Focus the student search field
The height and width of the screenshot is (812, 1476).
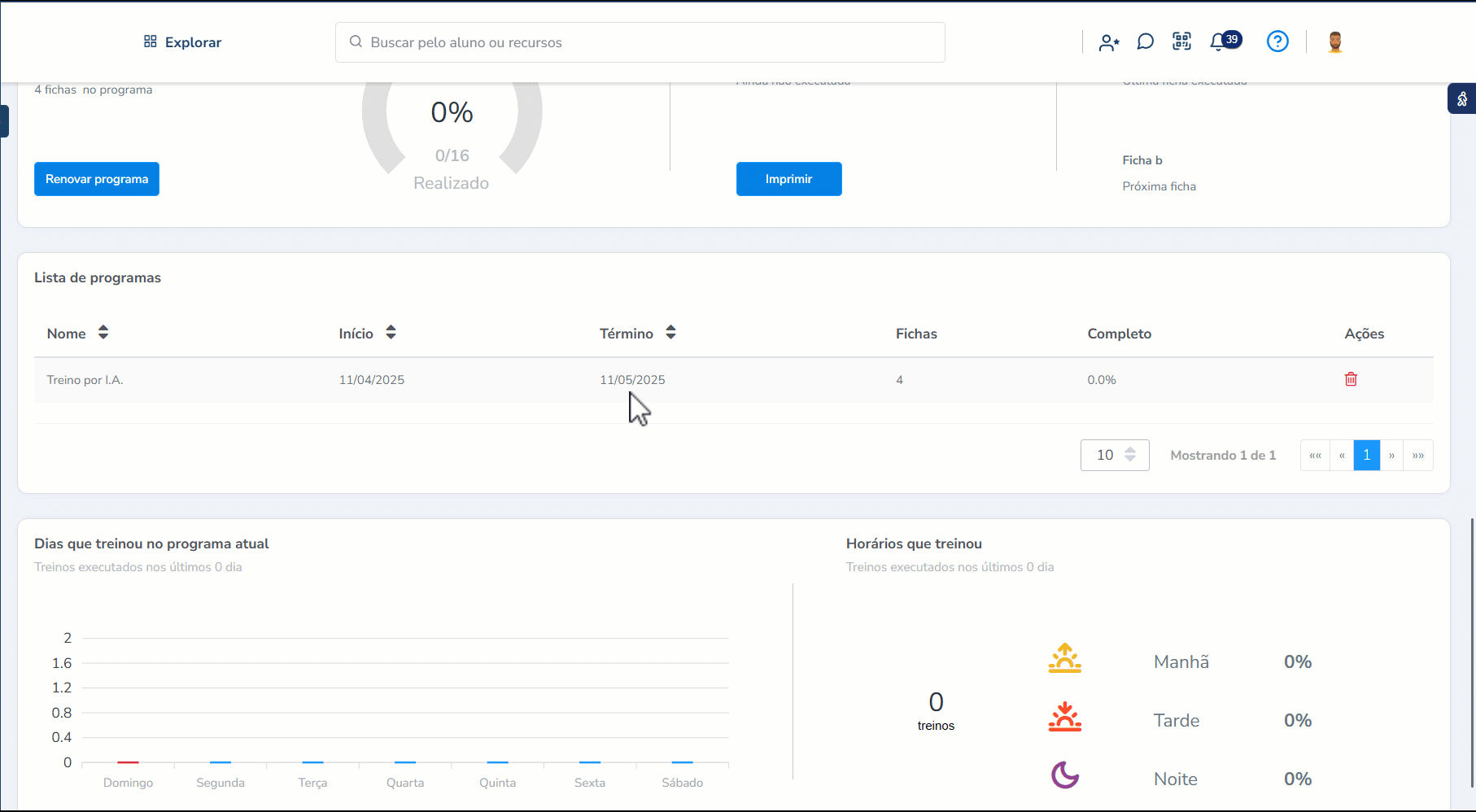tap(640, 42)
